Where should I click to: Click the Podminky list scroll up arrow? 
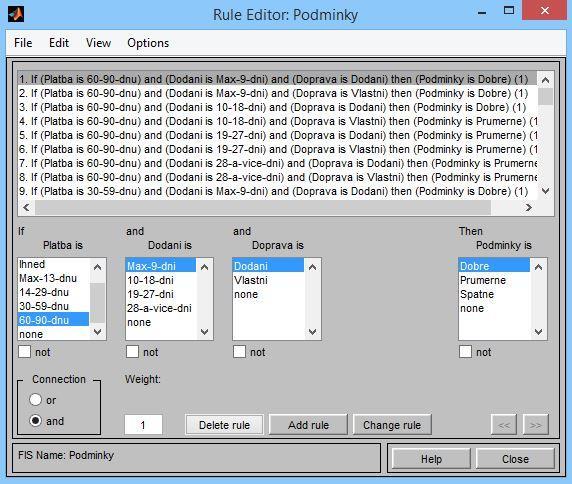538,267
